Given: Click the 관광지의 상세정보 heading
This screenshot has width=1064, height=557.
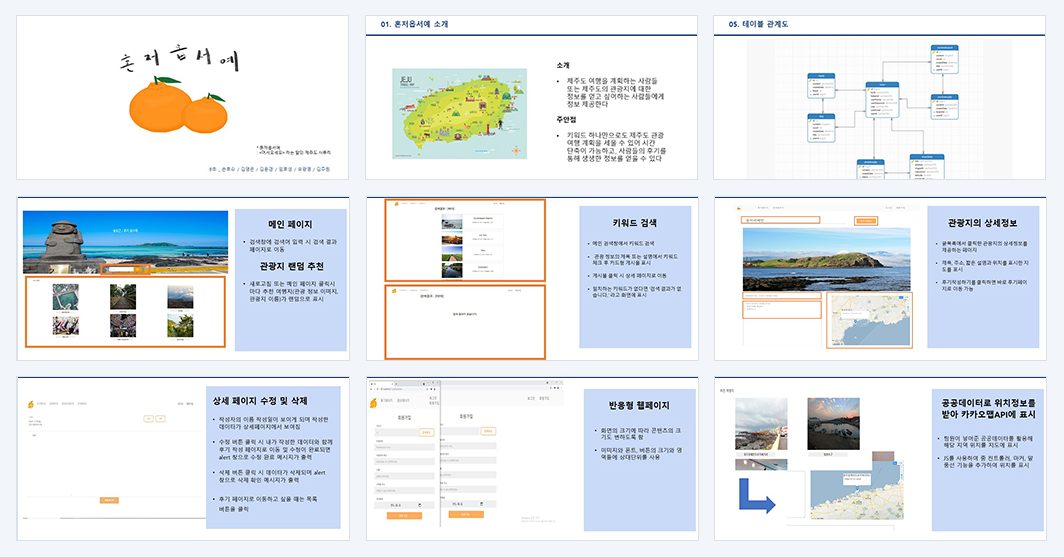Looking at the screenshot, I should [983, 223].
